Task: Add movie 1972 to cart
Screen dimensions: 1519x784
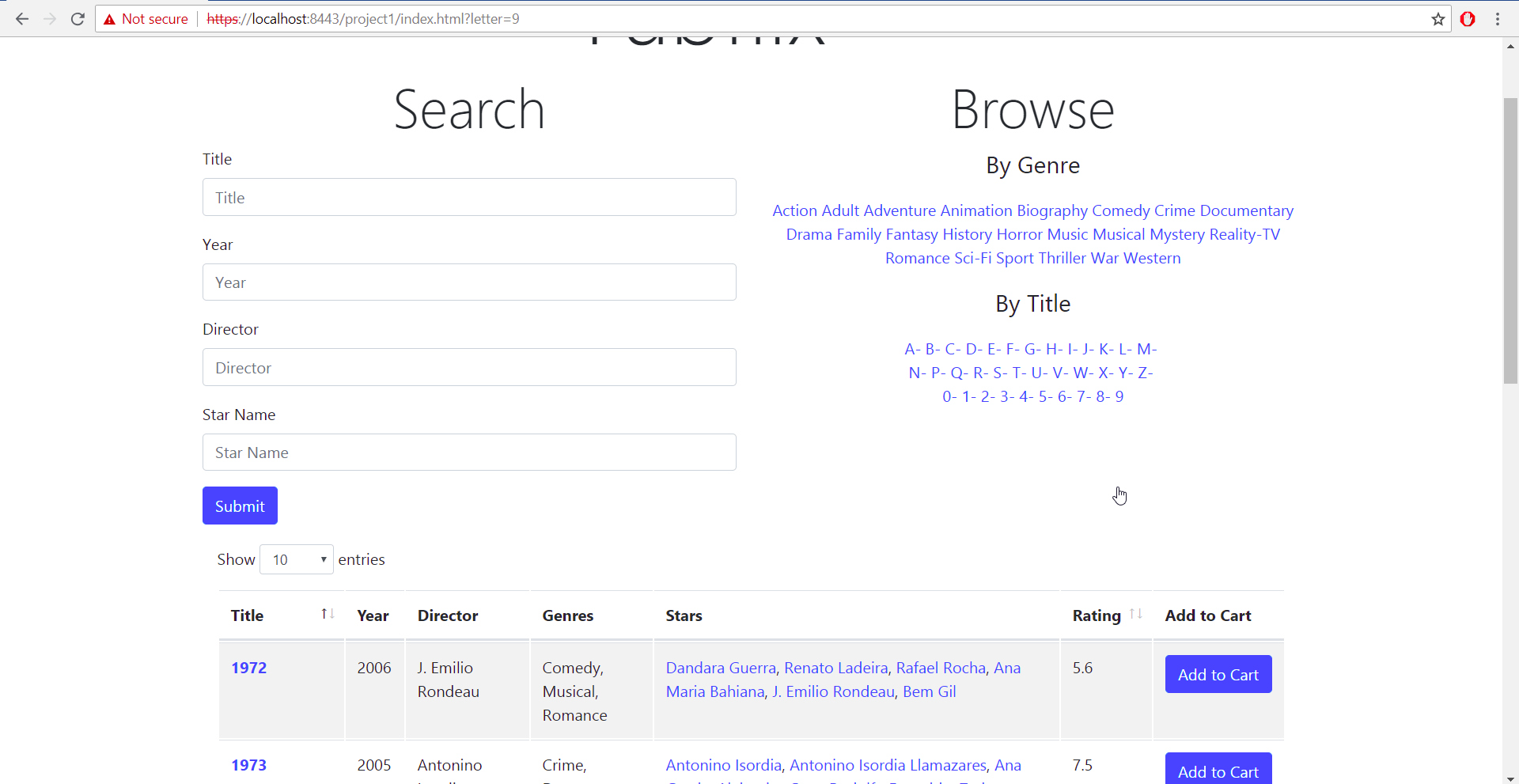Action: (1218, 674)
